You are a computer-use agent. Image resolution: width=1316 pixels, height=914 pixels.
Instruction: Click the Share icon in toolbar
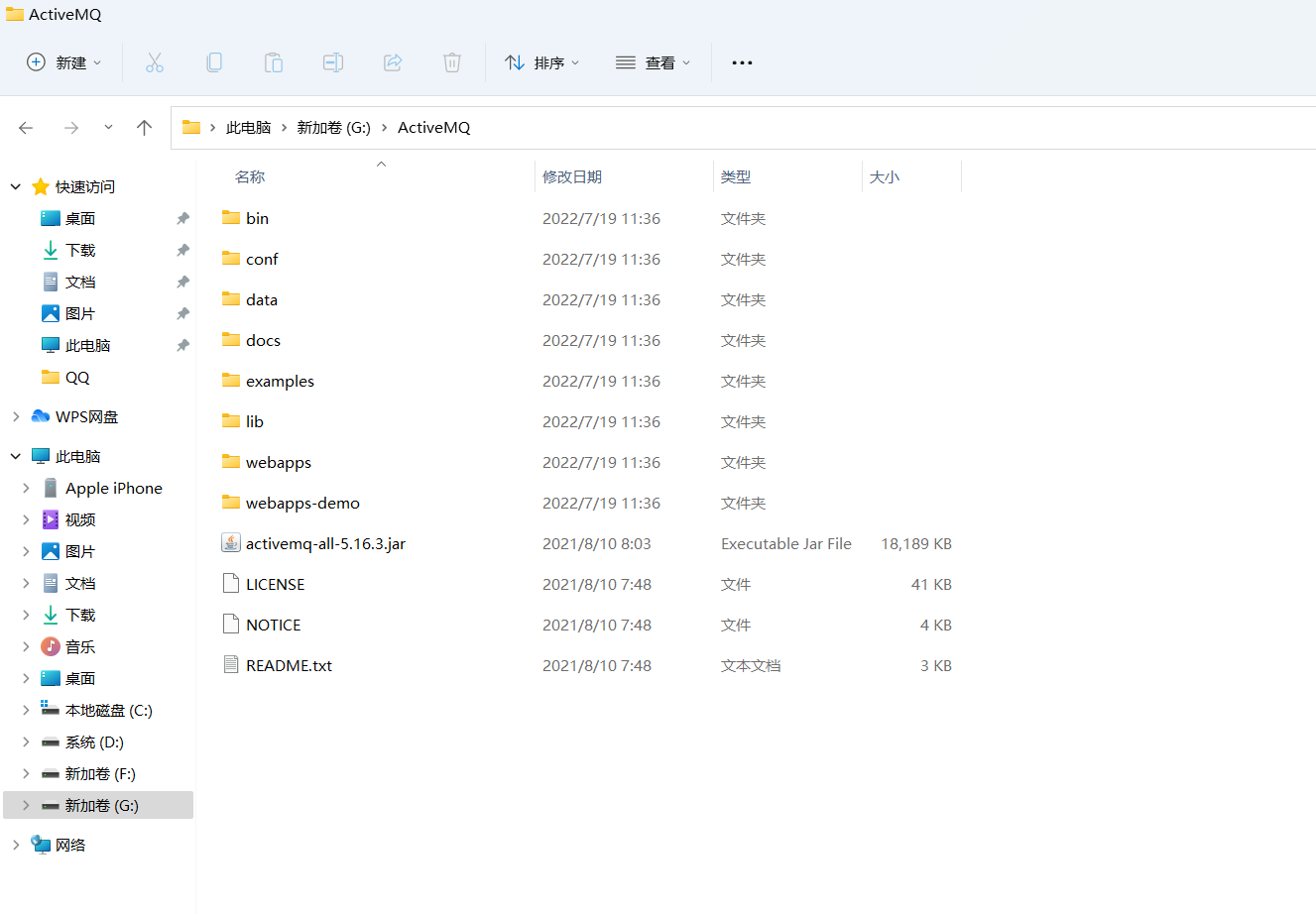click(393, 62)
